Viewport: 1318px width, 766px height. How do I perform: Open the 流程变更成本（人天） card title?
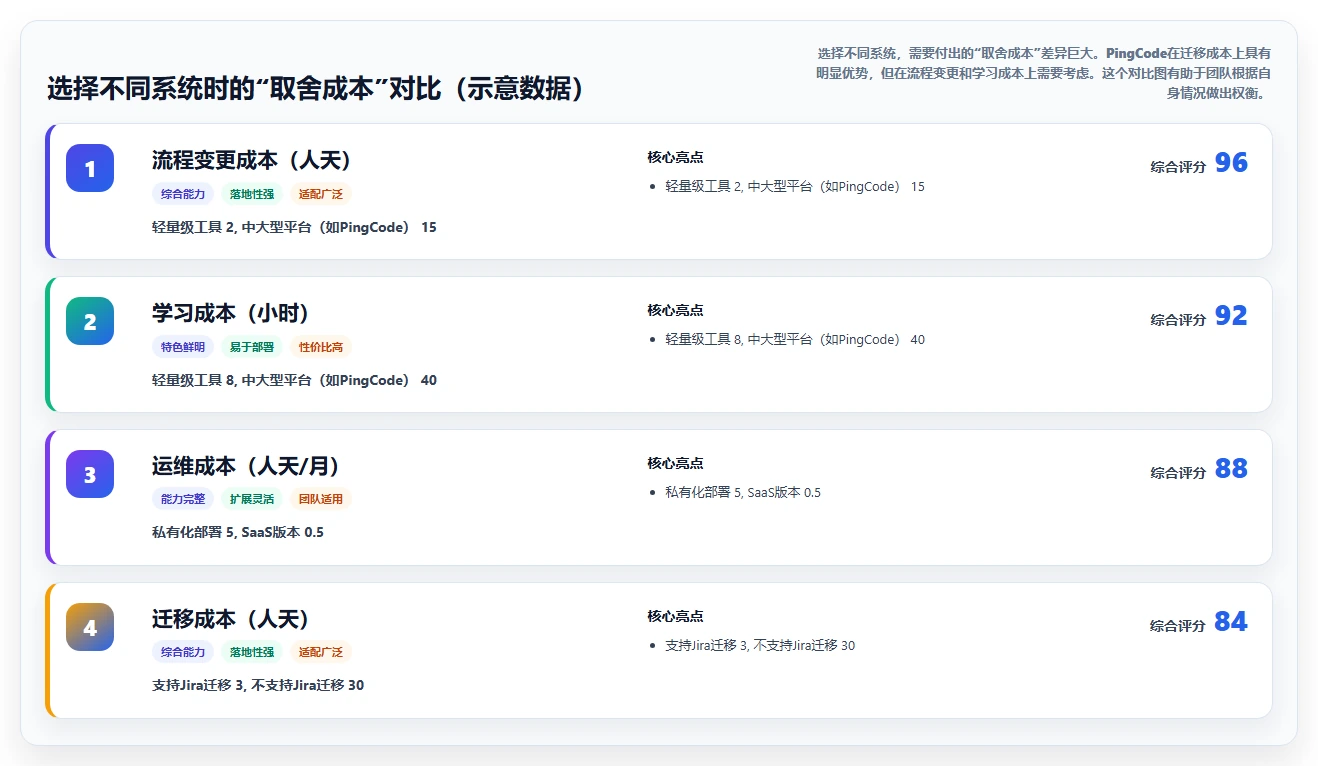pyautogui.click(x=252, y=160)
